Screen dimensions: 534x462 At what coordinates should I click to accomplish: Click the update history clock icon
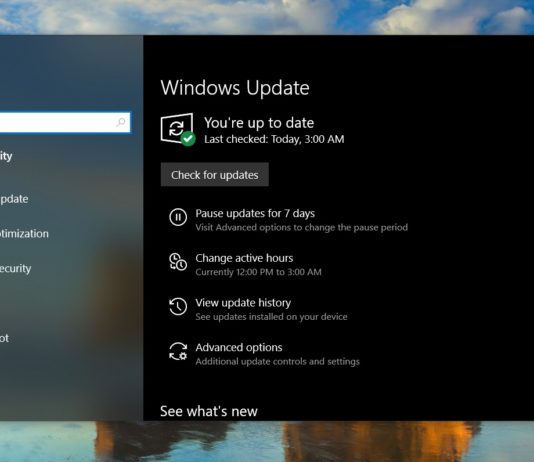(x=178, y=306)
